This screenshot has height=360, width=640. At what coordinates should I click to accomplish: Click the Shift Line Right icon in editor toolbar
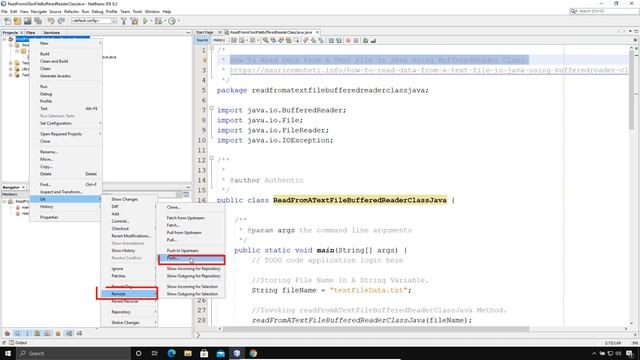click(339, 40)
